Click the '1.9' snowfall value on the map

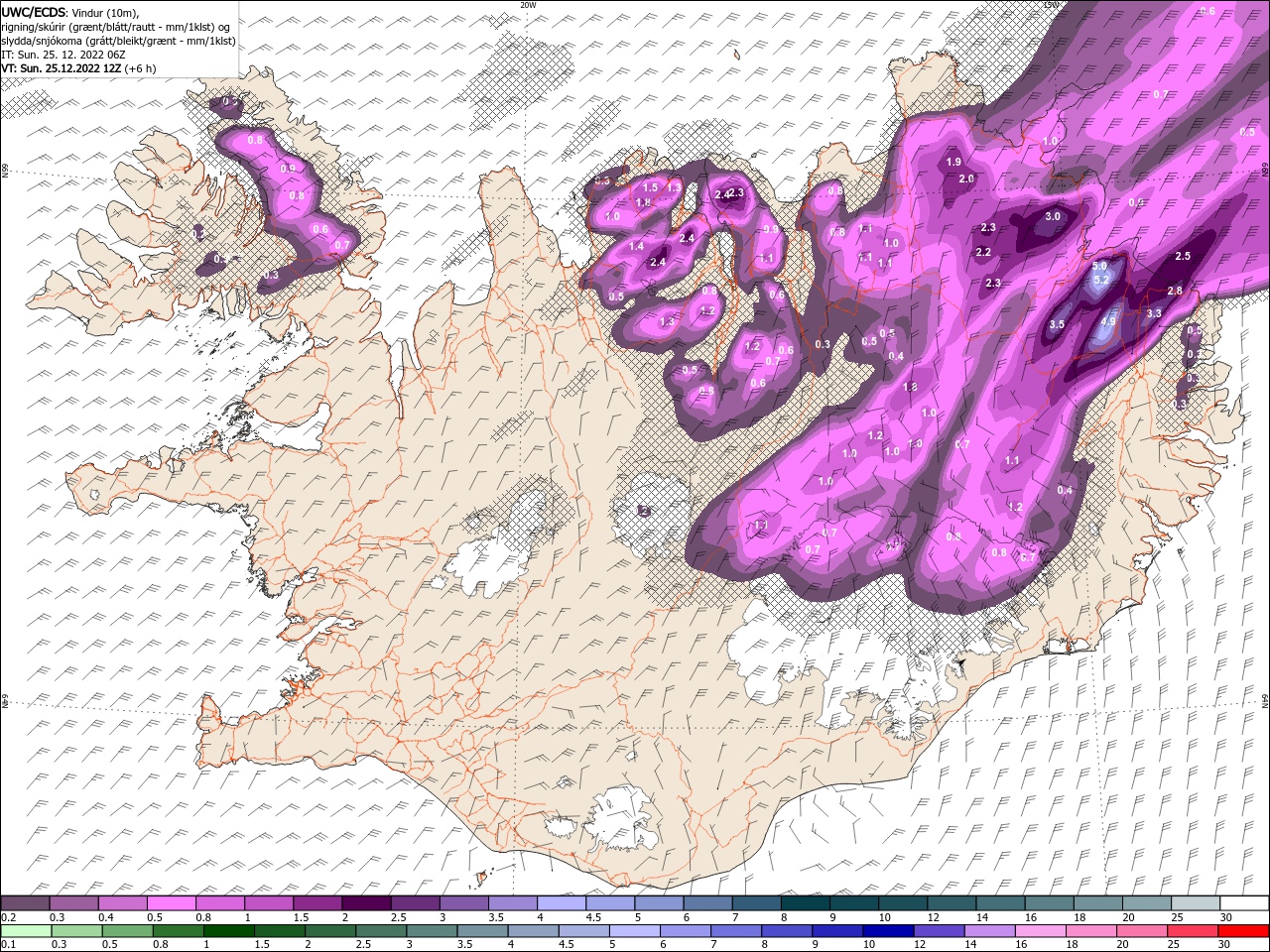pos(954,162)
